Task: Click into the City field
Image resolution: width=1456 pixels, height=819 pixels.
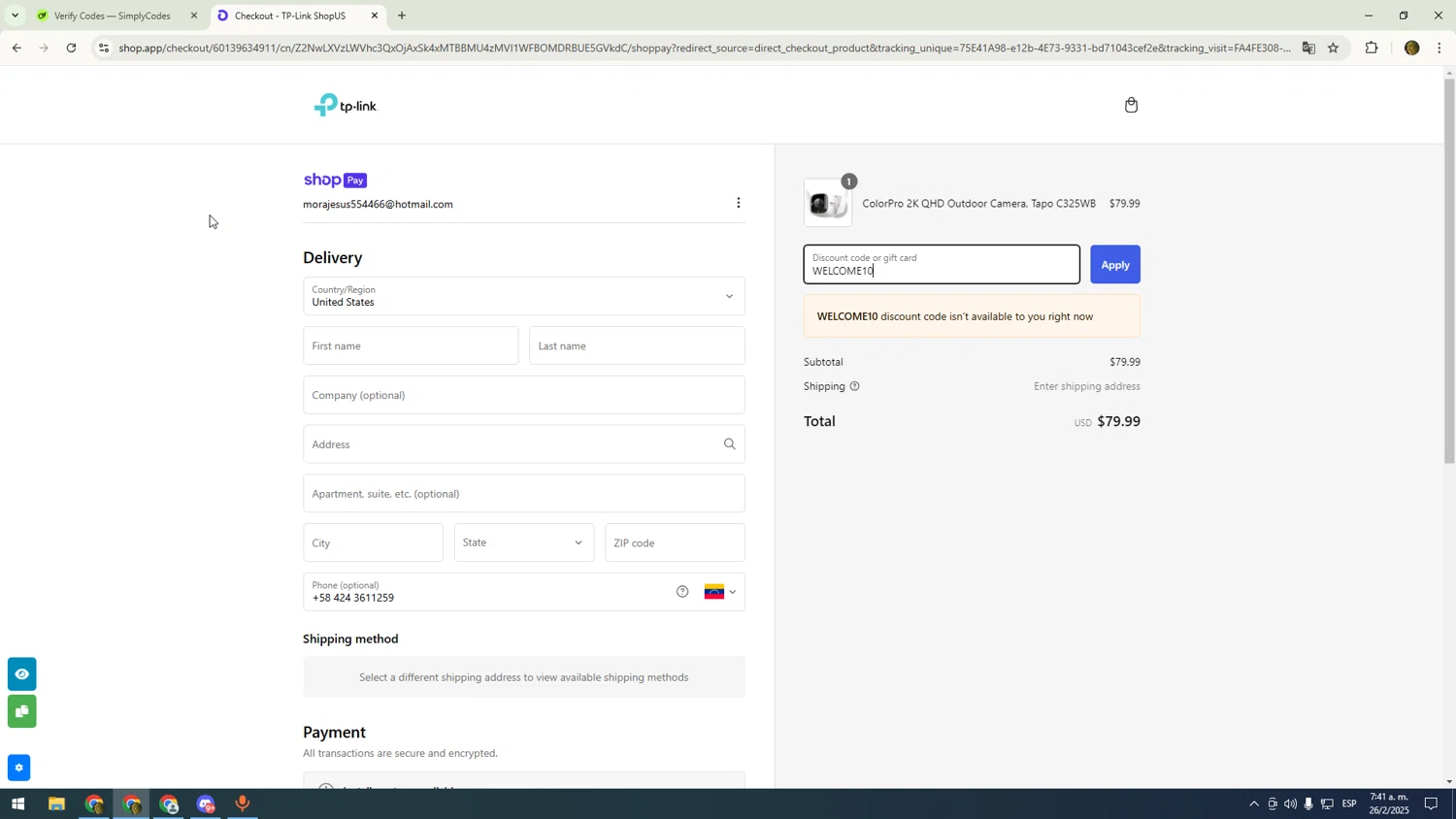Action: [x=373, y=542]
